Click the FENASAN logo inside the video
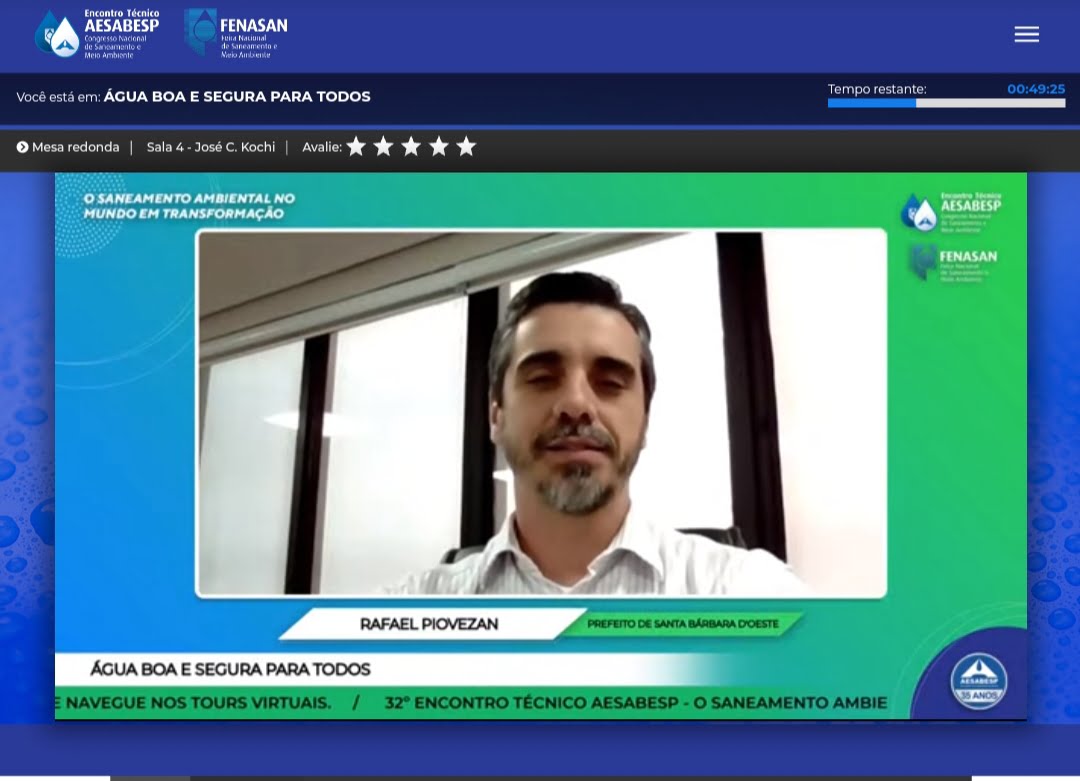This screenshot has width=1080, height=781. pos(952,263)
